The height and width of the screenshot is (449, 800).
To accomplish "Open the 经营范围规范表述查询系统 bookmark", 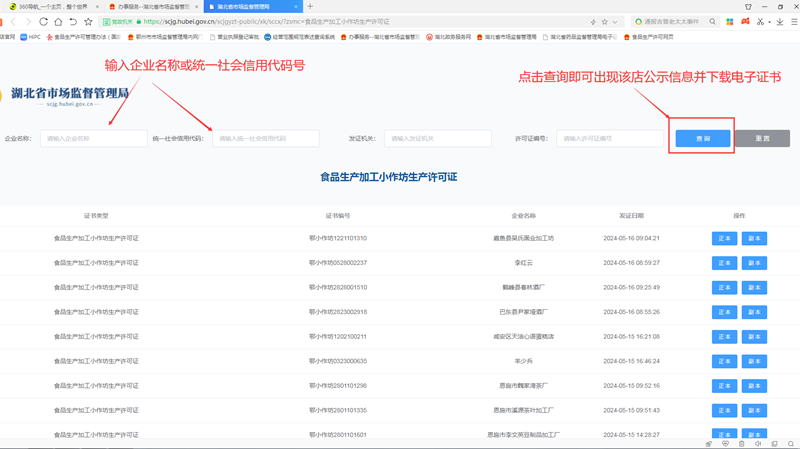I will [299, 37].
